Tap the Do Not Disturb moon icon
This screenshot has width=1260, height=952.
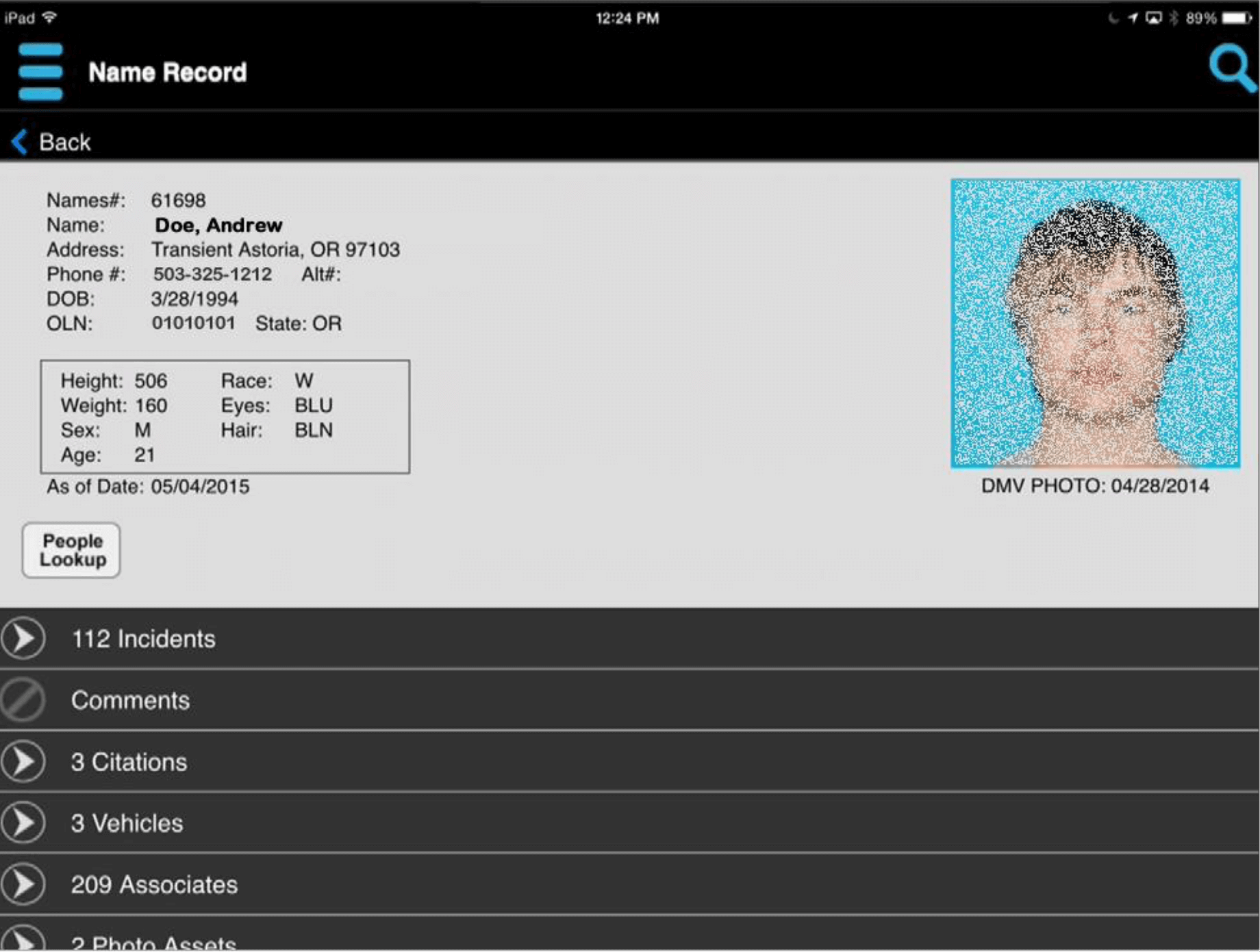pyautogui.click(x=1113, y=18)
